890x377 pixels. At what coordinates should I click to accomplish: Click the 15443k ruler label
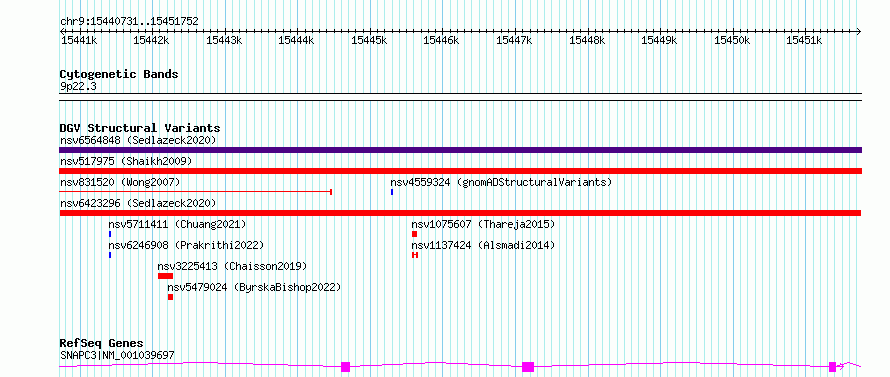(x=224, y=40)
